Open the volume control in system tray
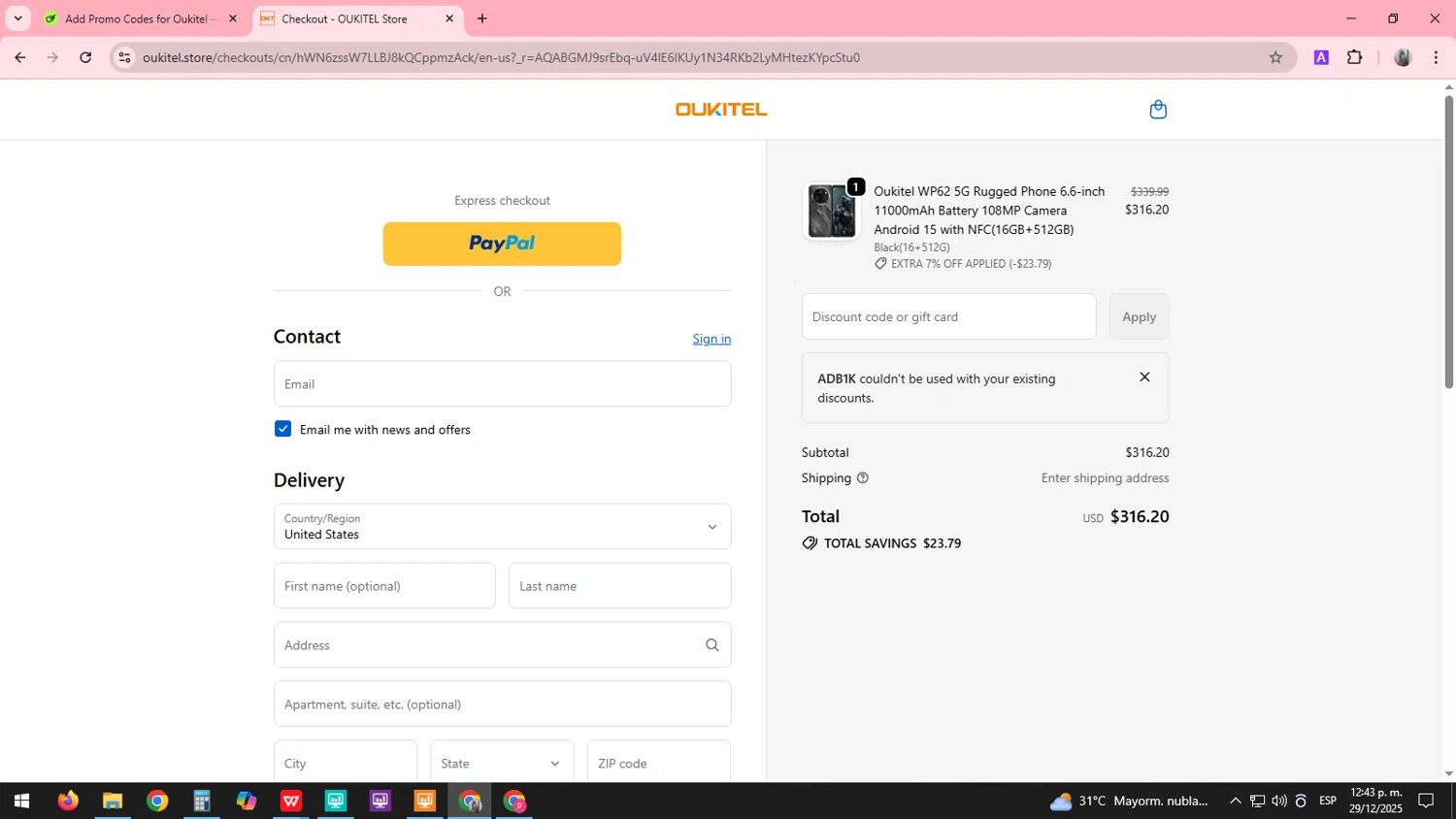 point(1279,802)
